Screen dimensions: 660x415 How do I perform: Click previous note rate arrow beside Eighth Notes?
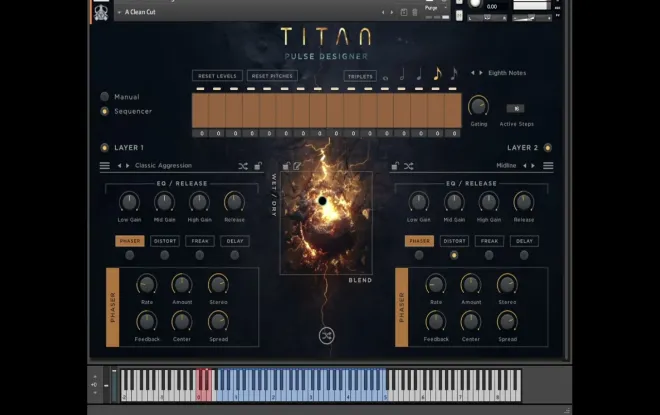[473, 73]
